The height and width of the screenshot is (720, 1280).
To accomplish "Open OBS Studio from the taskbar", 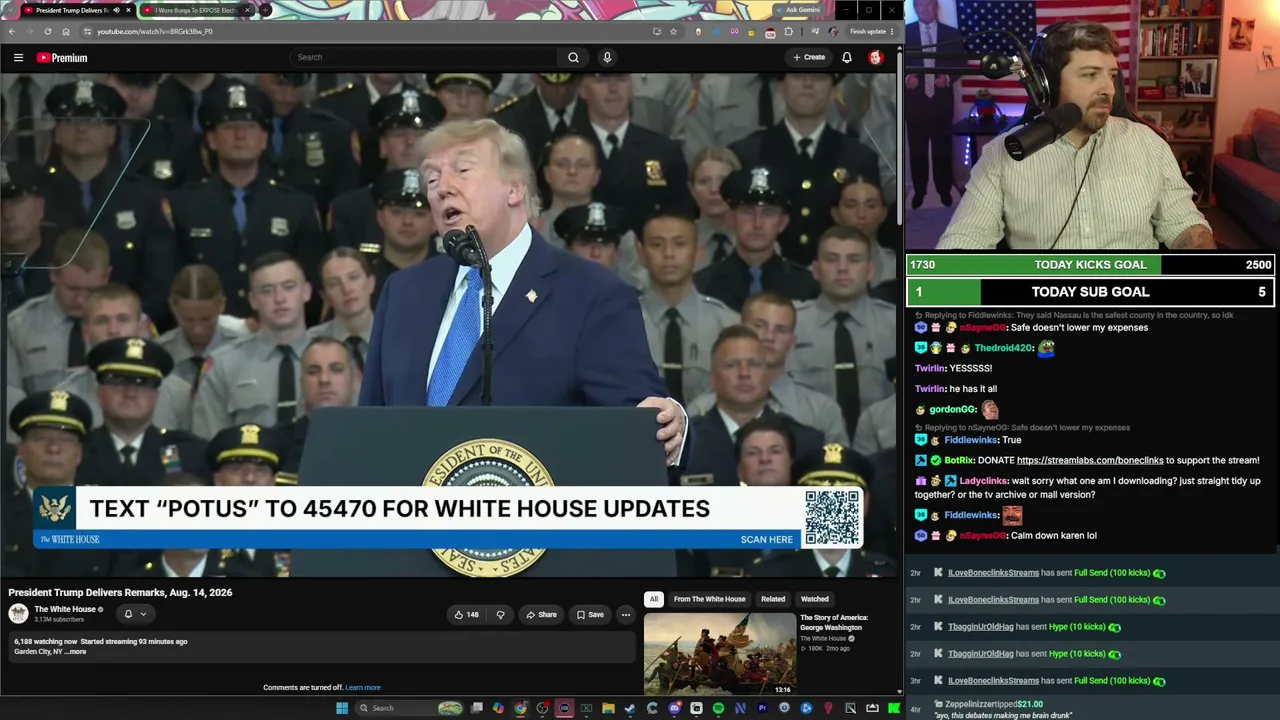I will [x=543, y=708].
